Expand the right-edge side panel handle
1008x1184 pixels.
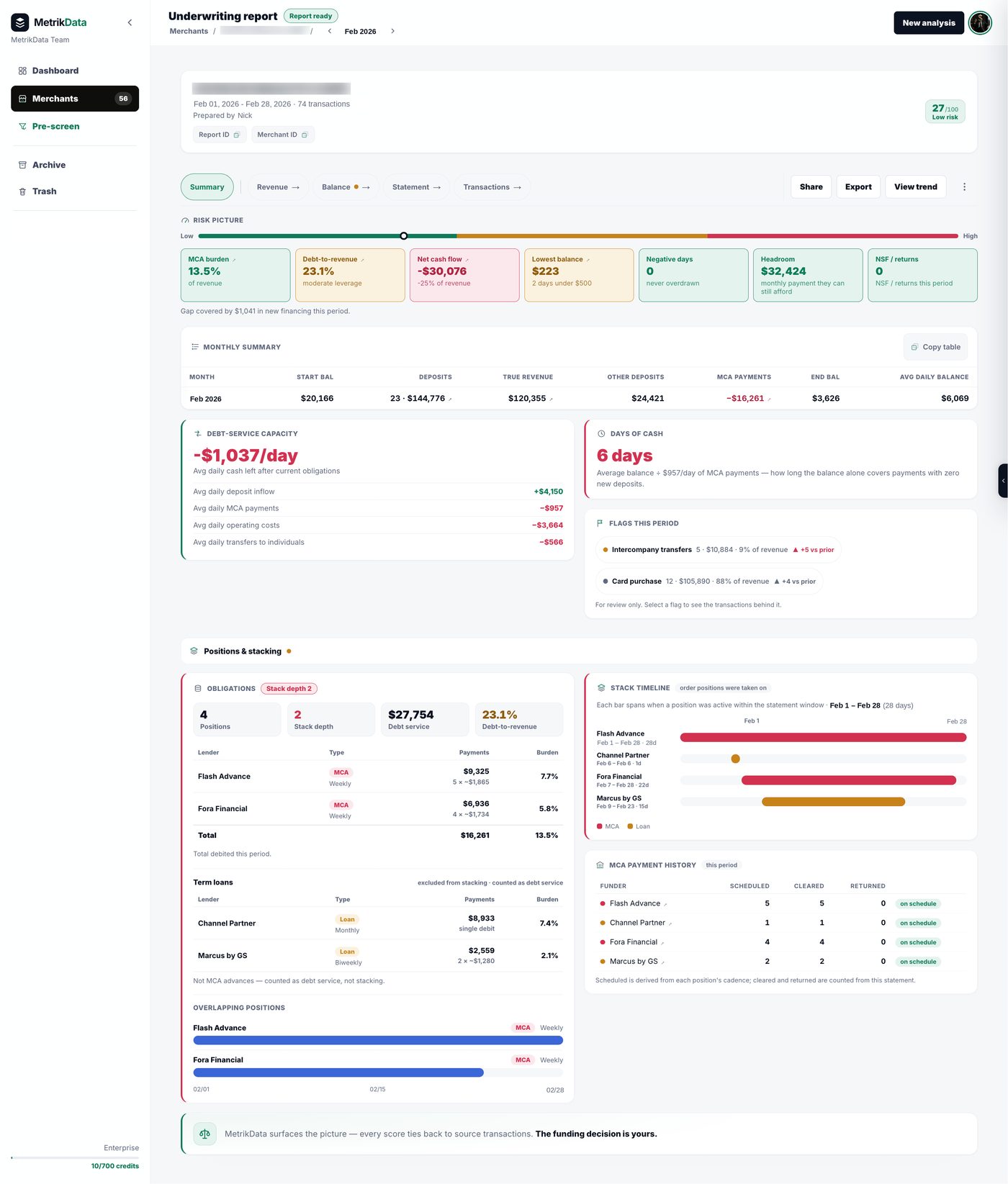point(1003,481)
